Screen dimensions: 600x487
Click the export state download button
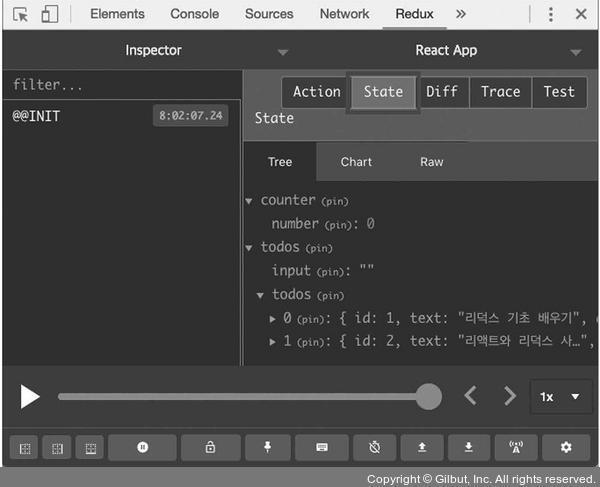tap(469, 447)
